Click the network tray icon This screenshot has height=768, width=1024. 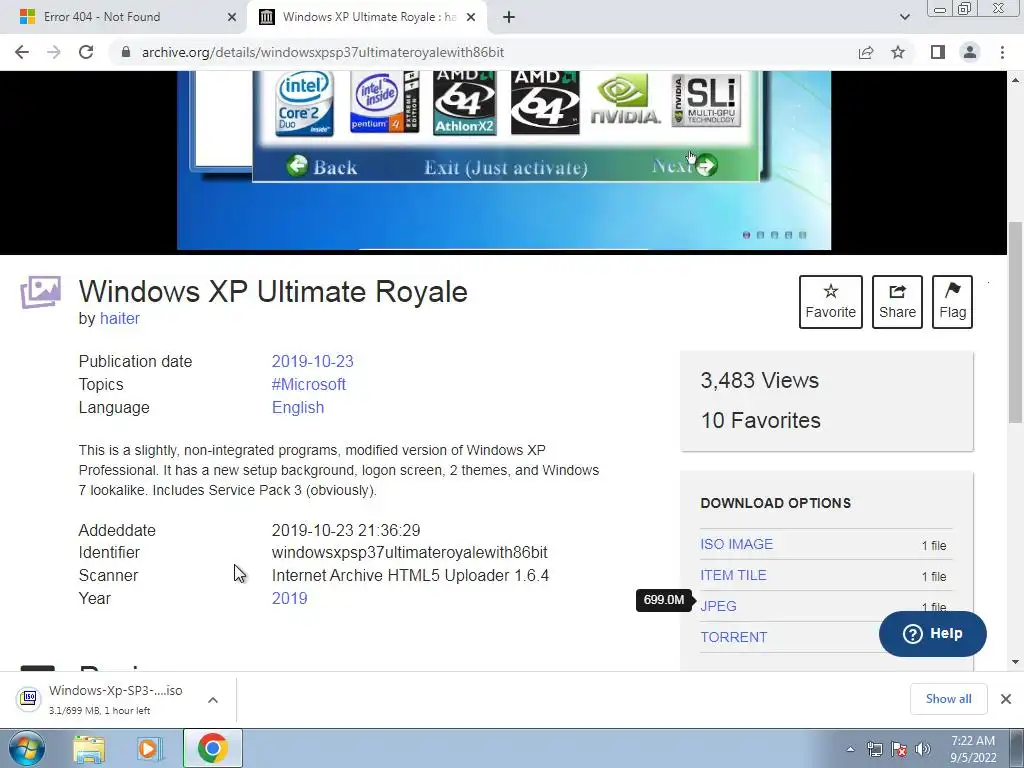874,749
